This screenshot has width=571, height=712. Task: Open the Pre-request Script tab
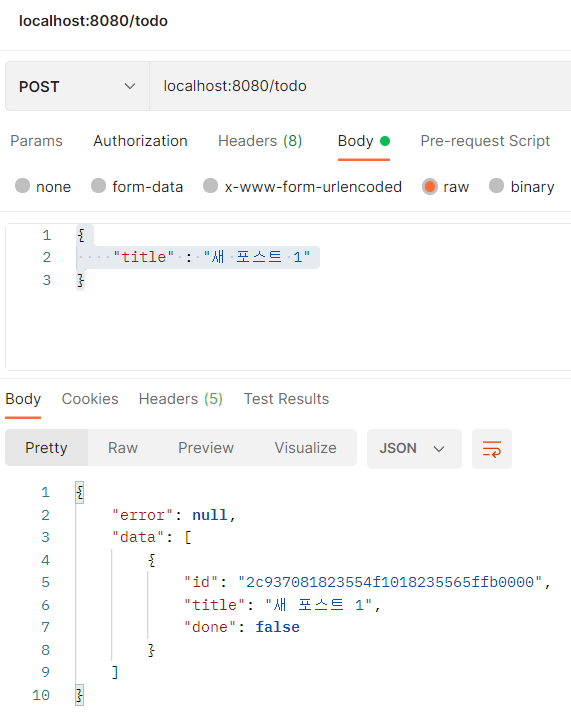pos(485,141)
